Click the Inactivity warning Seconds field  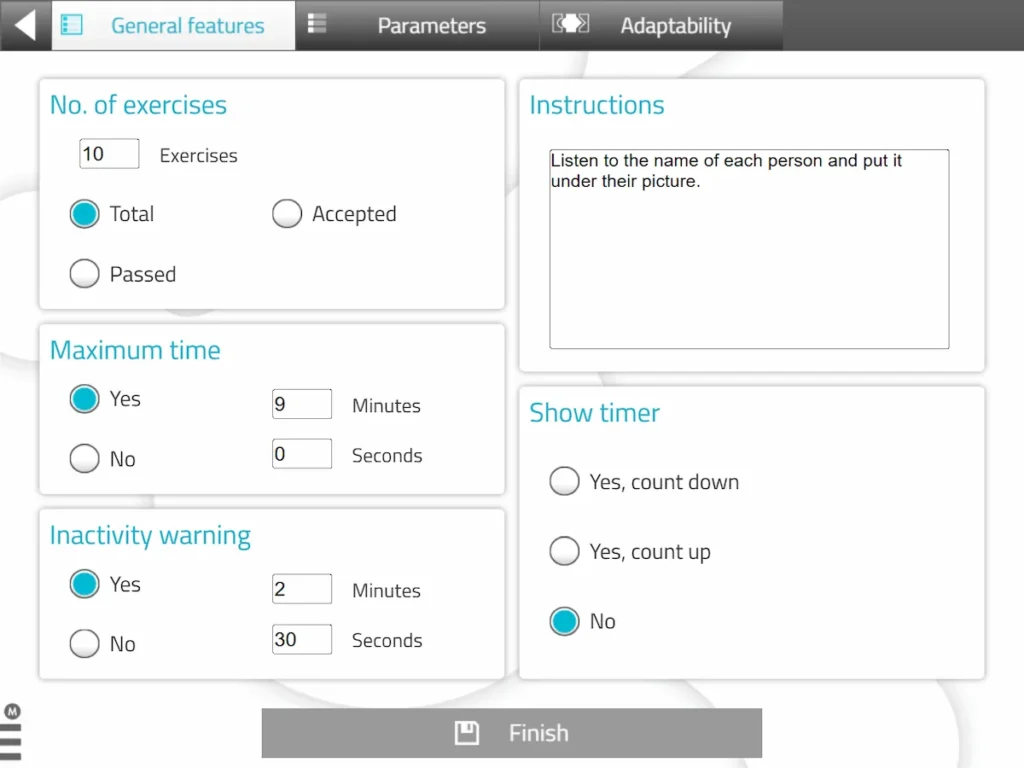301,639
